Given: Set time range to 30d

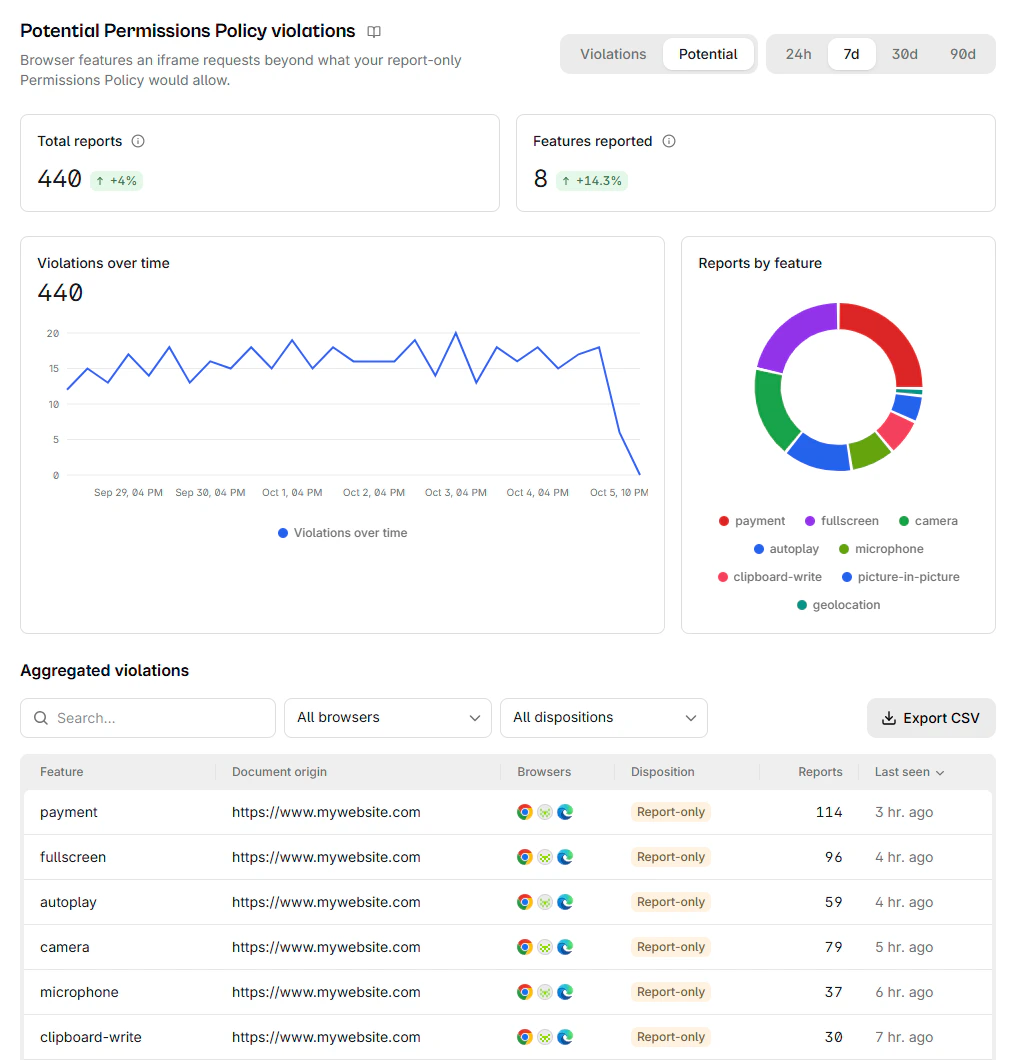Looking at the screenshot, I should [x=904, y=54].
